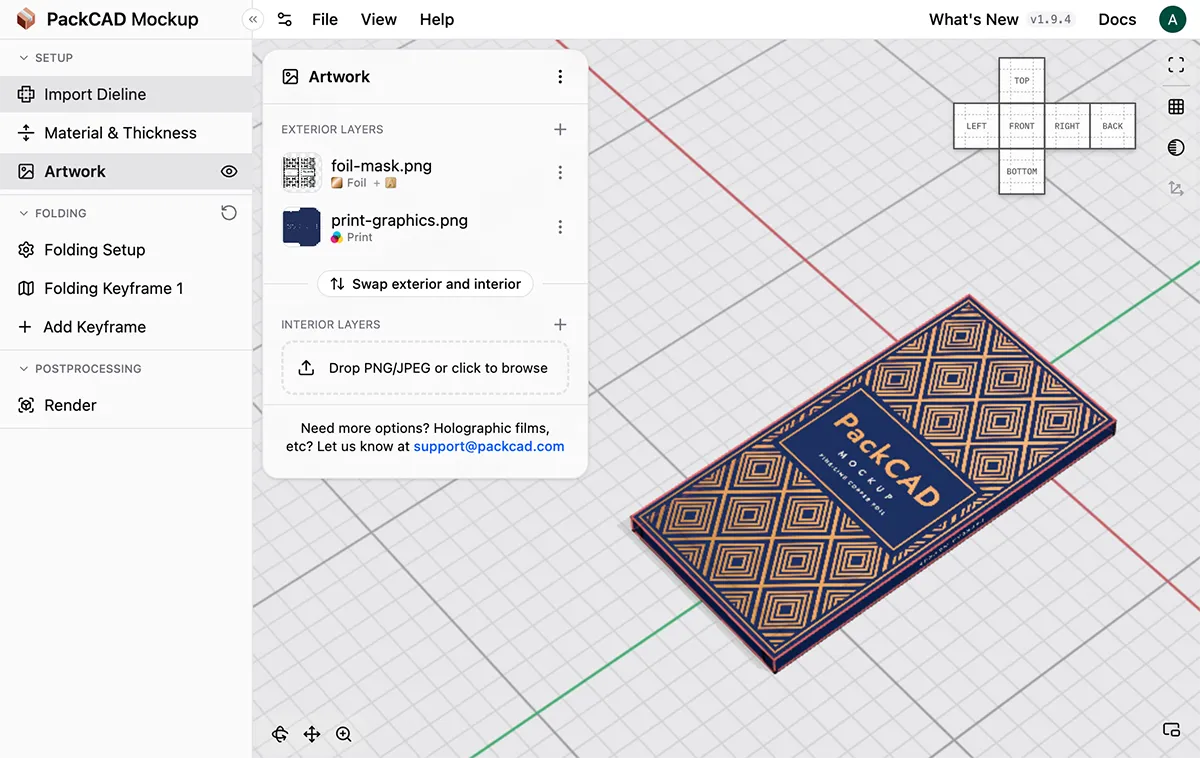Open the File menu

(325, 19)
